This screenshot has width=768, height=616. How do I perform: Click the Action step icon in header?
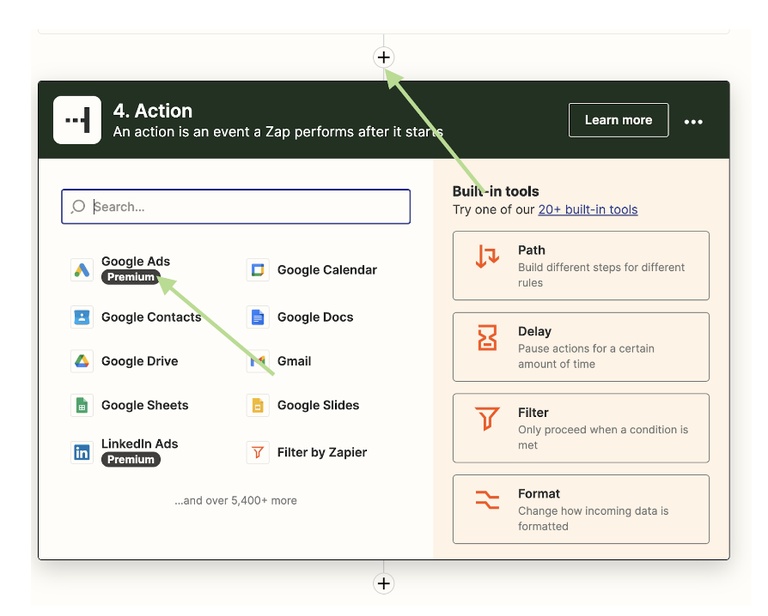tap(77, 120)
